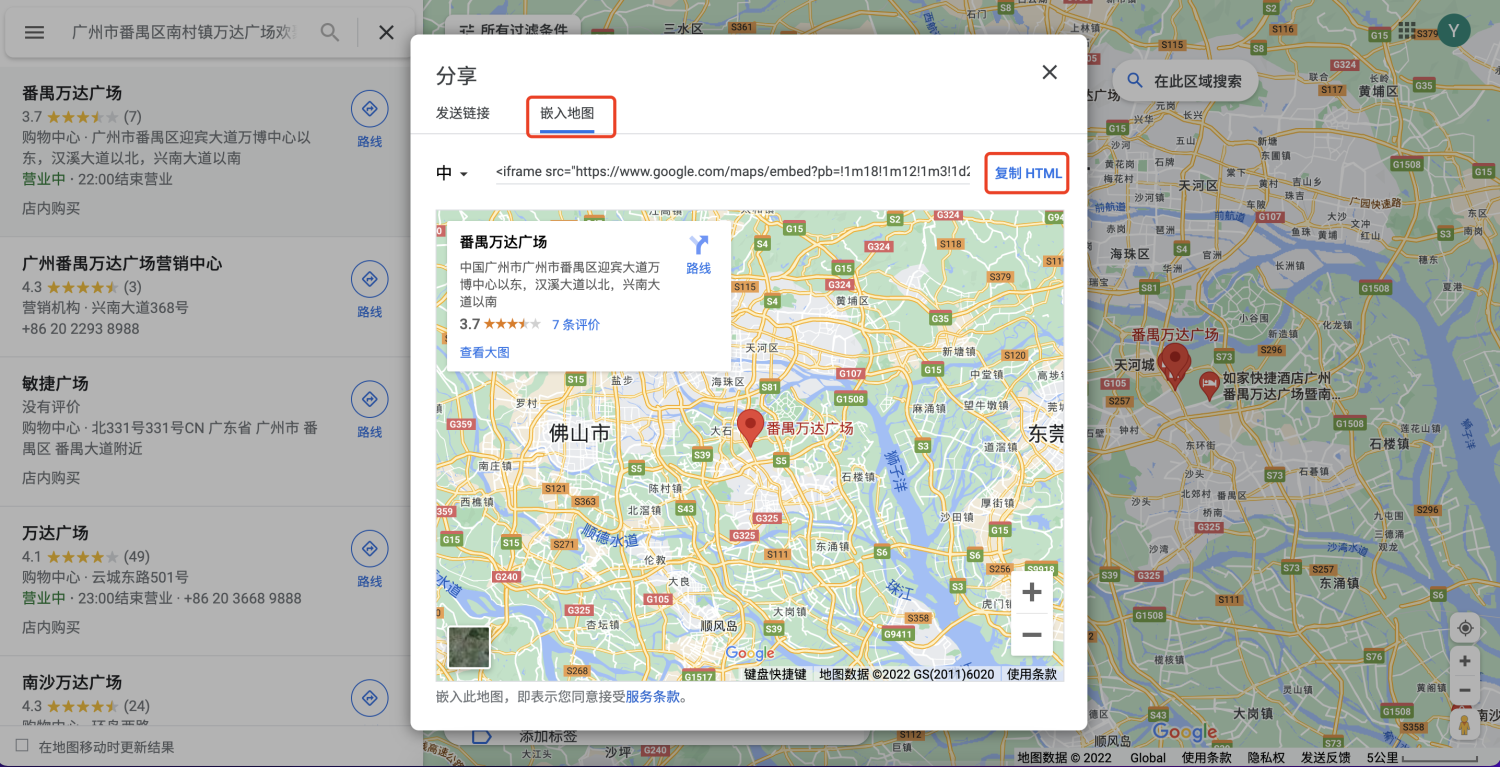Image resolution: width=1500 pixels, height=767 pixels.
Task: Click Global in main map footer
Action: pyautogui.click(x=1148, y=757)
